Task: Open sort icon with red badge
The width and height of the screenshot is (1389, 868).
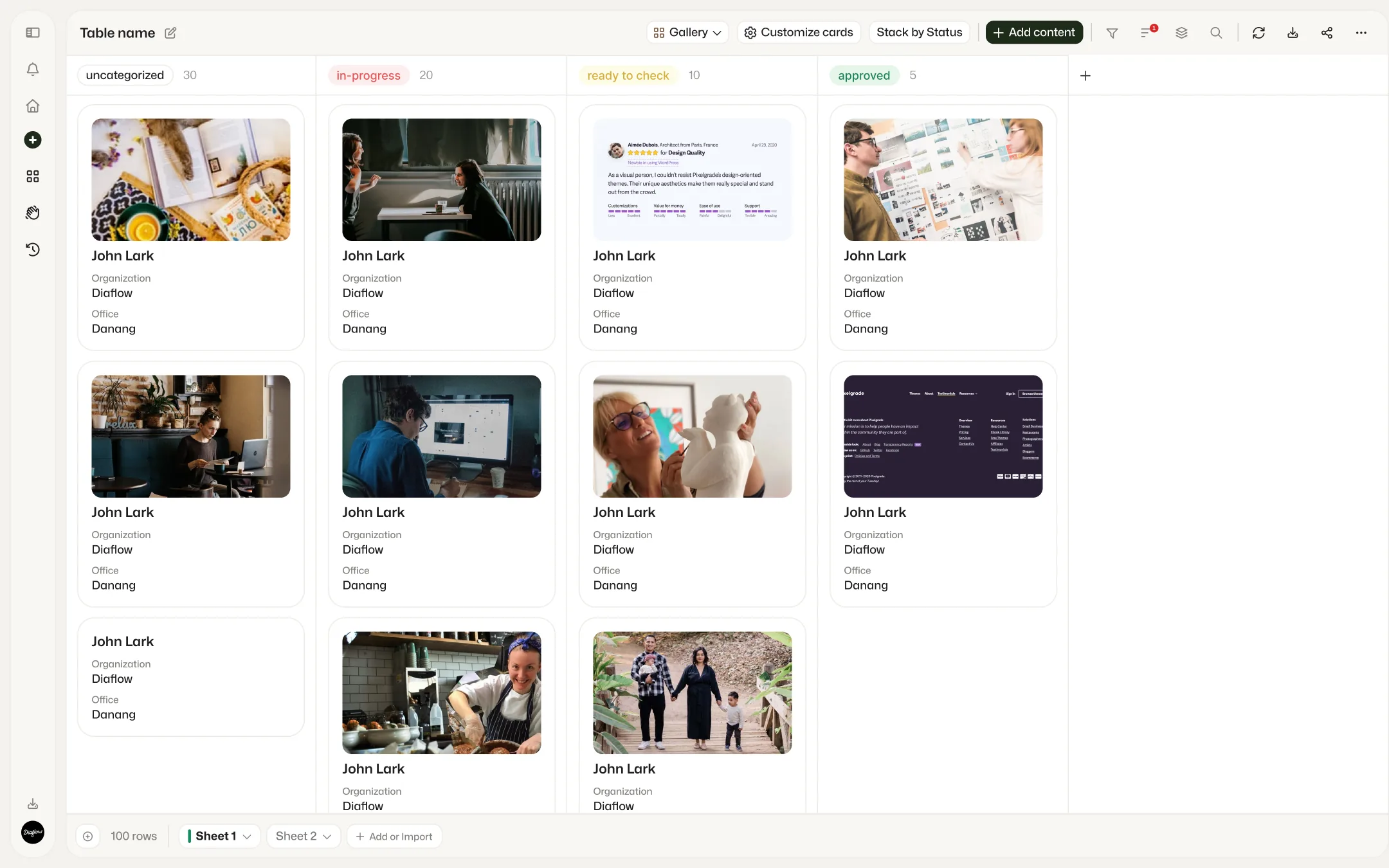Action: [1148, 32]
